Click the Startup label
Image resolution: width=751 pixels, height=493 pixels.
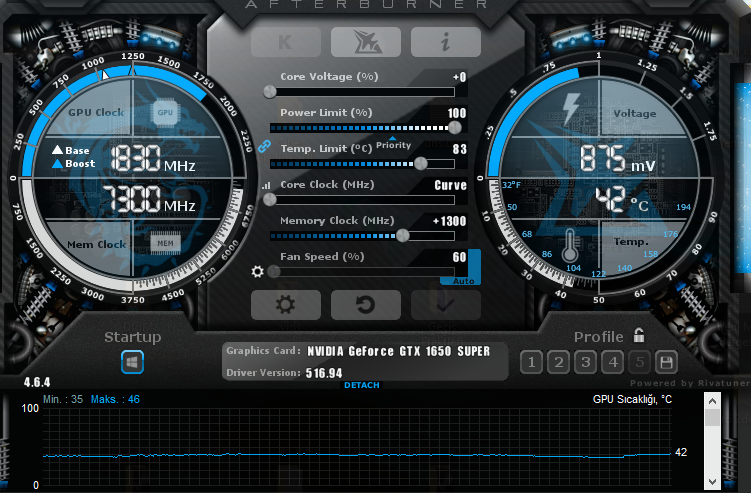click(133, 337)
